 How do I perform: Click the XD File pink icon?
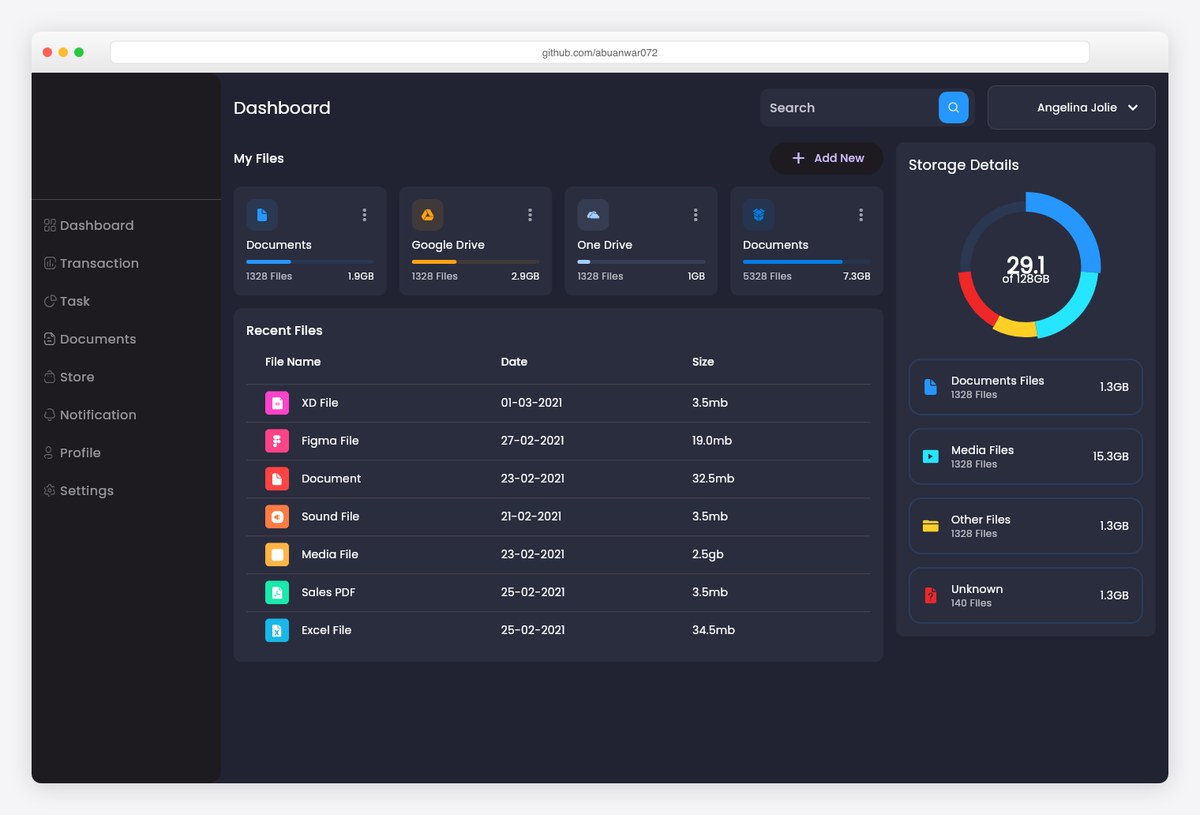click(277, 403)
